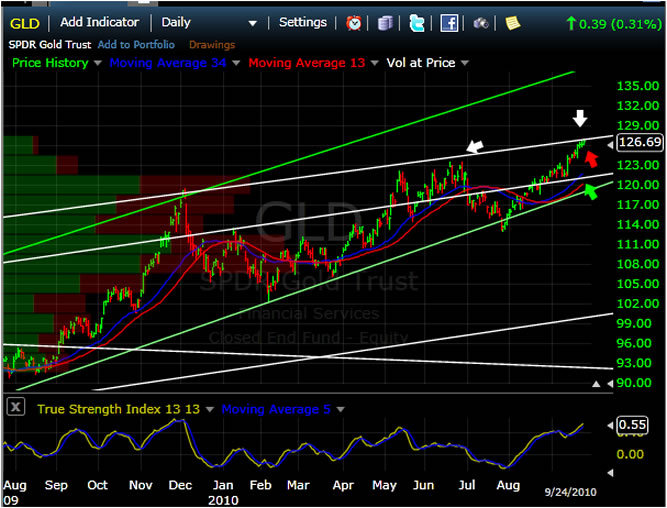Click the alarm clock alert icon
This screenshot has width=667, height=508.
pos(354,22)
